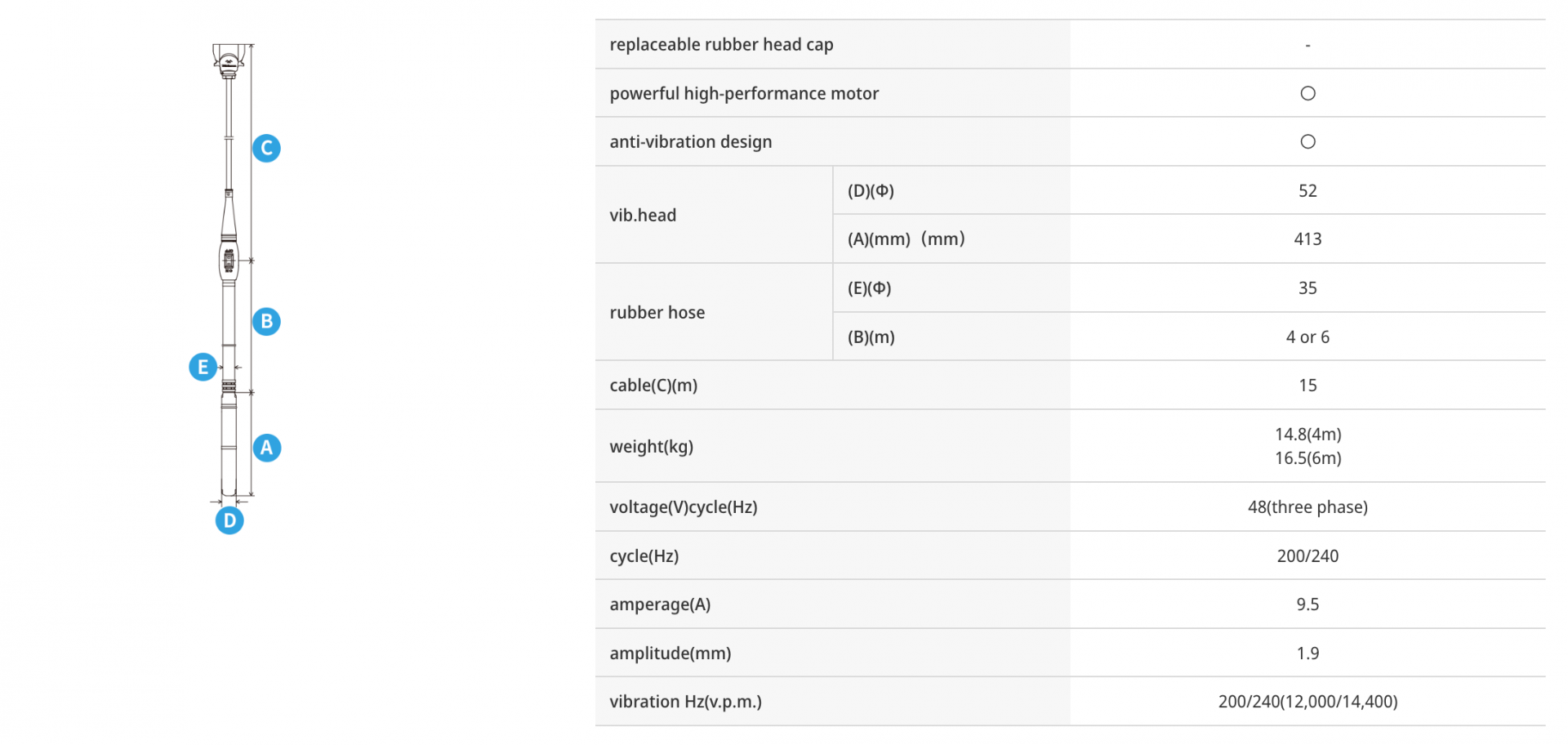Viewport: 1568px width, 745px height.
Task: Click the "rubber hose" row header
Action: (657, 312)
